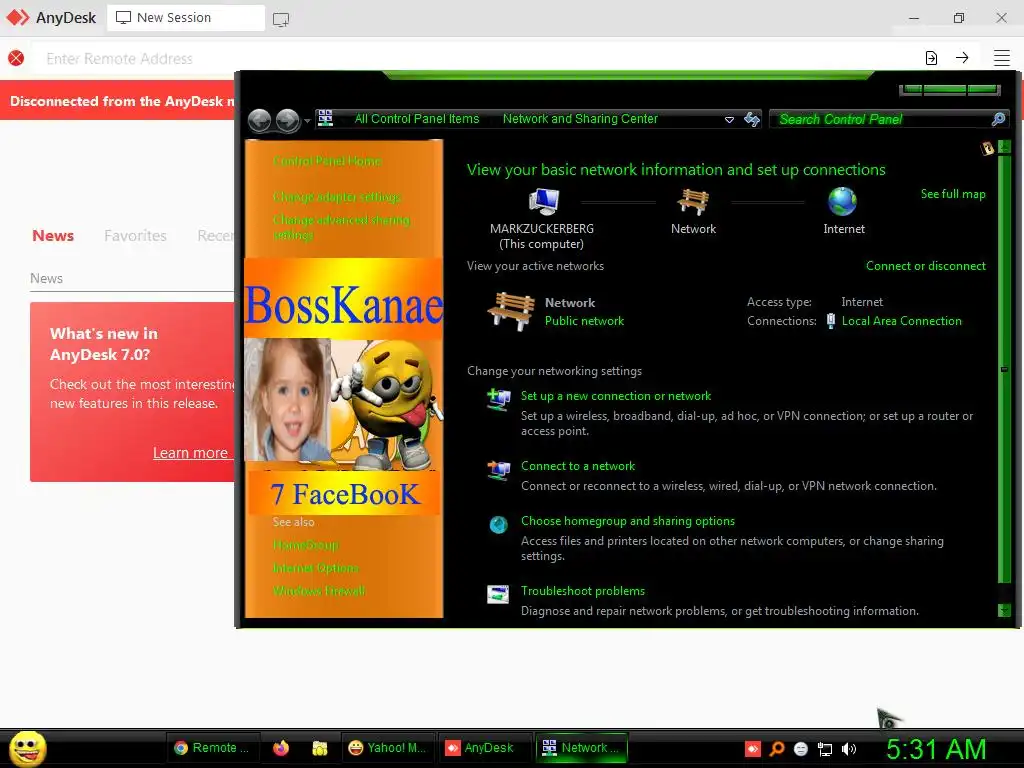Select All Control Panel Items breadcrumb

tap(417, 119)
